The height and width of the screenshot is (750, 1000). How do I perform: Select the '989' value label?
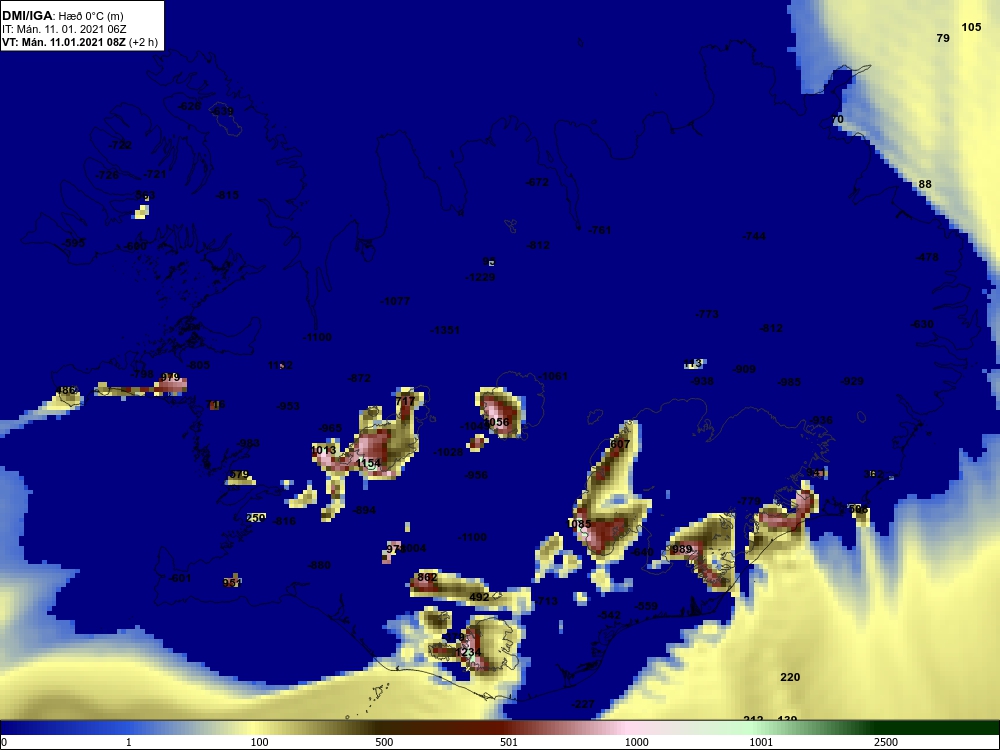click(x=682, y=549)
